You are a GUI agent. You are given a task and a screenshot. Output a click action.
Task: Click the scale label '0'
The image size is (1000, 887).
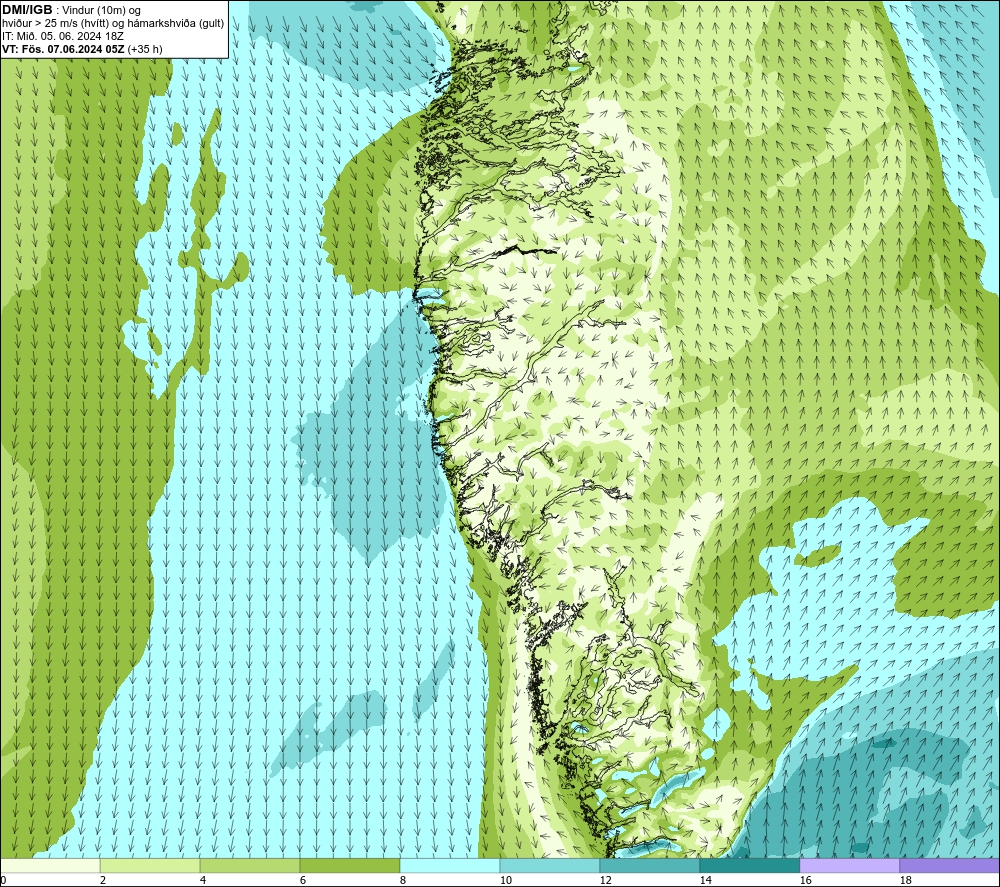click(3, 881)
